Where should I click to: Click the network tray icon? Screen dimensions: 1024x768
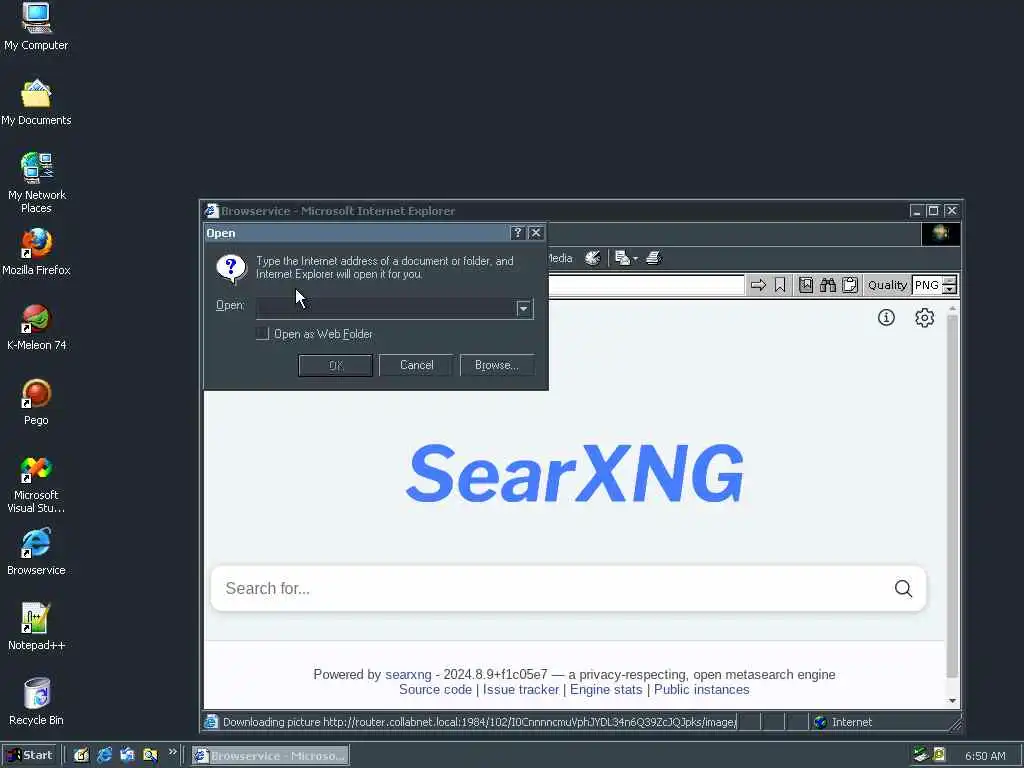(x=920, y=754)
